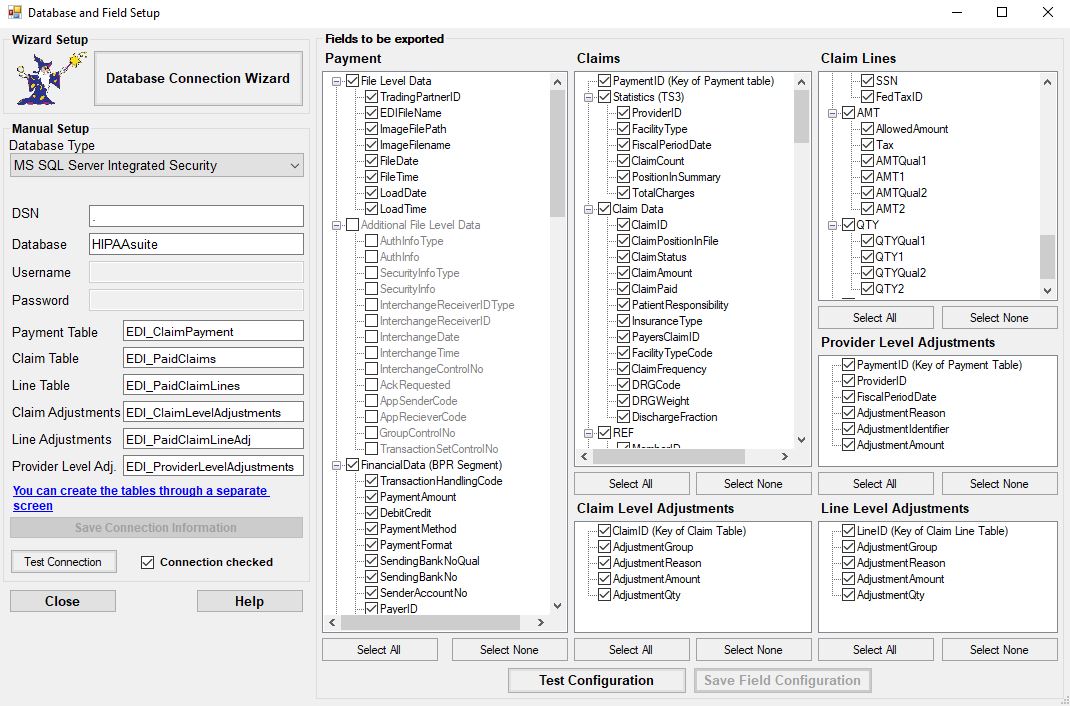The height and width of the screenshot is (706, 1070).
Task: Uncheck LineID (Key of Claim Line Table)
Action: (x=848, y=530)
